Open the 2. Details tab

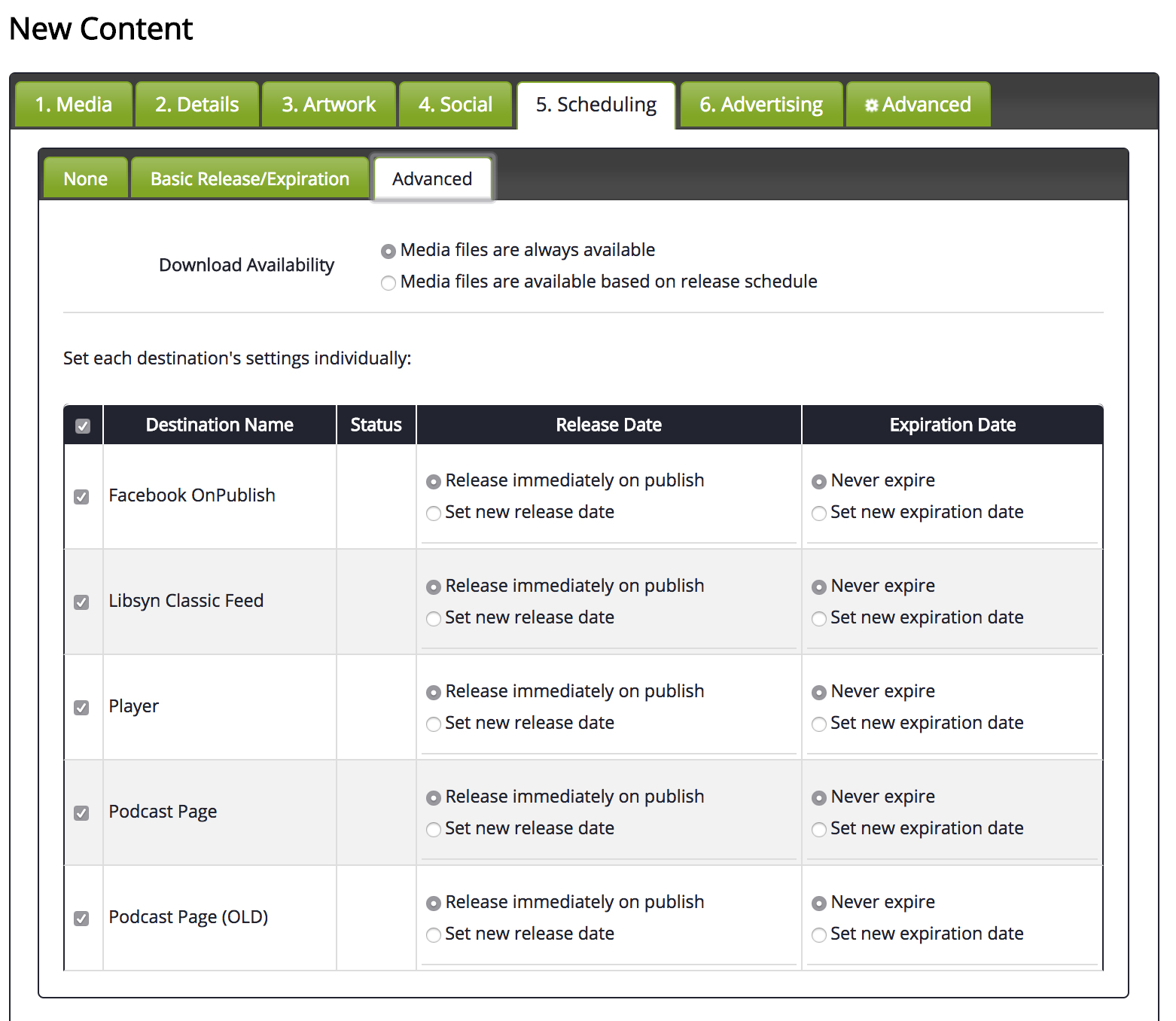tap(197, 105)
